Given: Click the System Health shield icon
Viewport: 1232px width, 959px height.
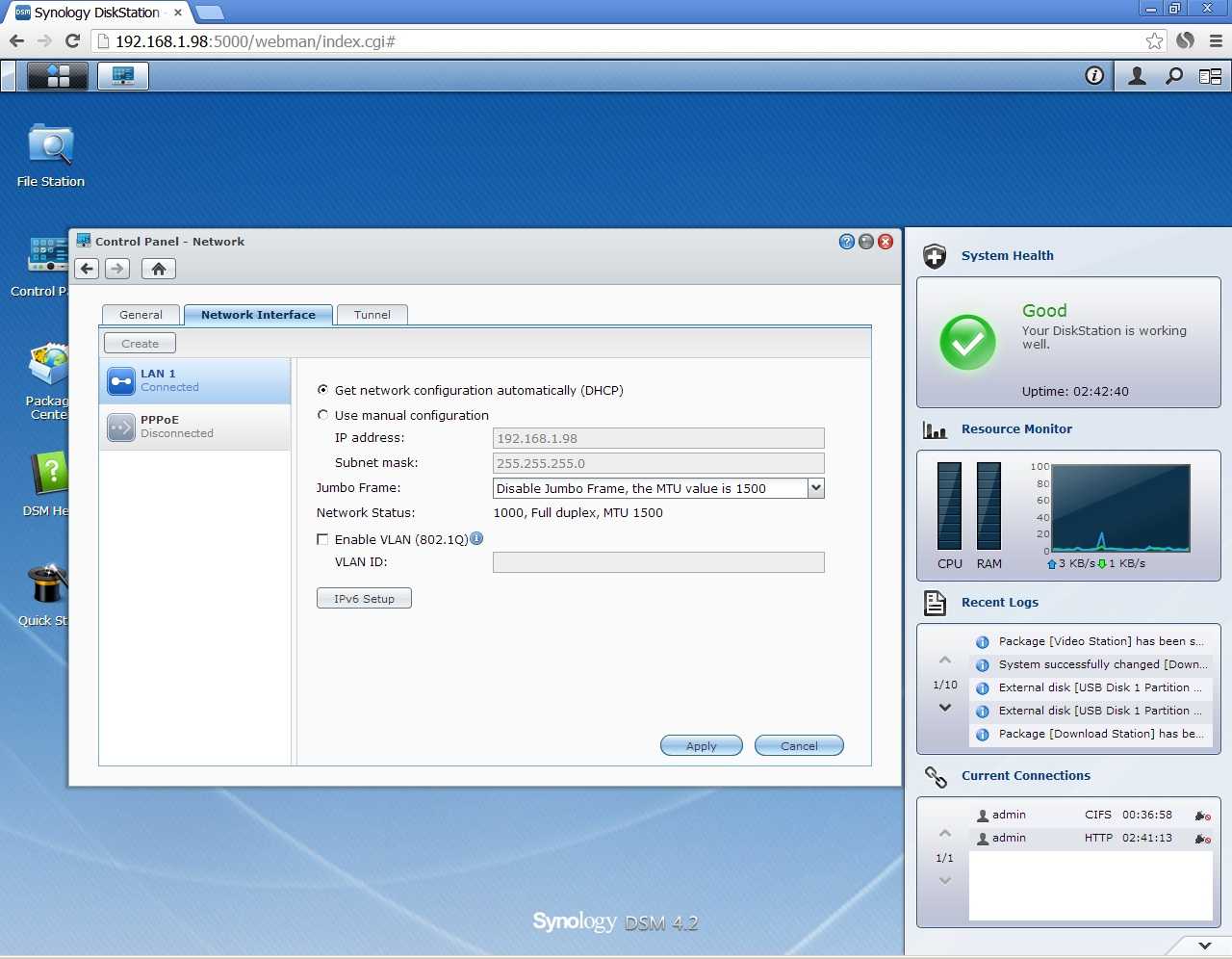Looking at the screenshot, I should point(935,256).
